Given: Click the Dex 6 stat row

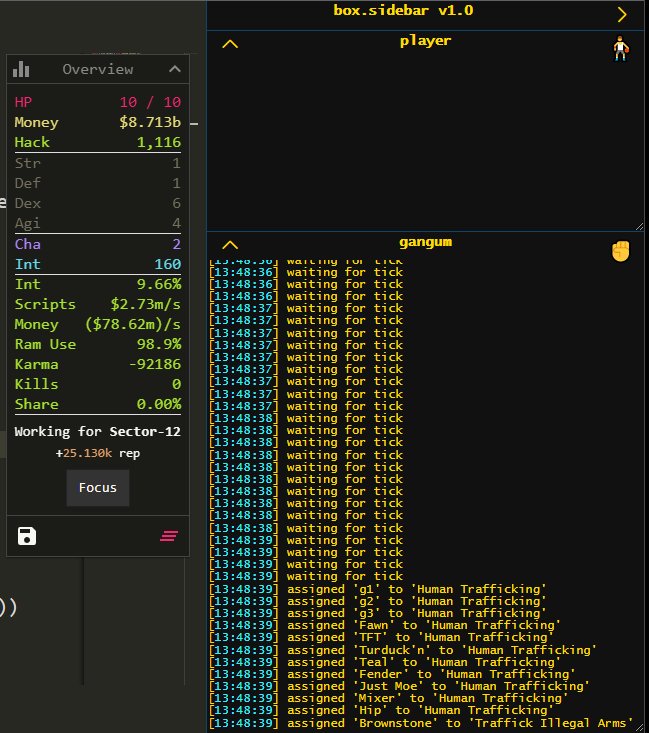Looking at the screenshot, I should point(98,203).
